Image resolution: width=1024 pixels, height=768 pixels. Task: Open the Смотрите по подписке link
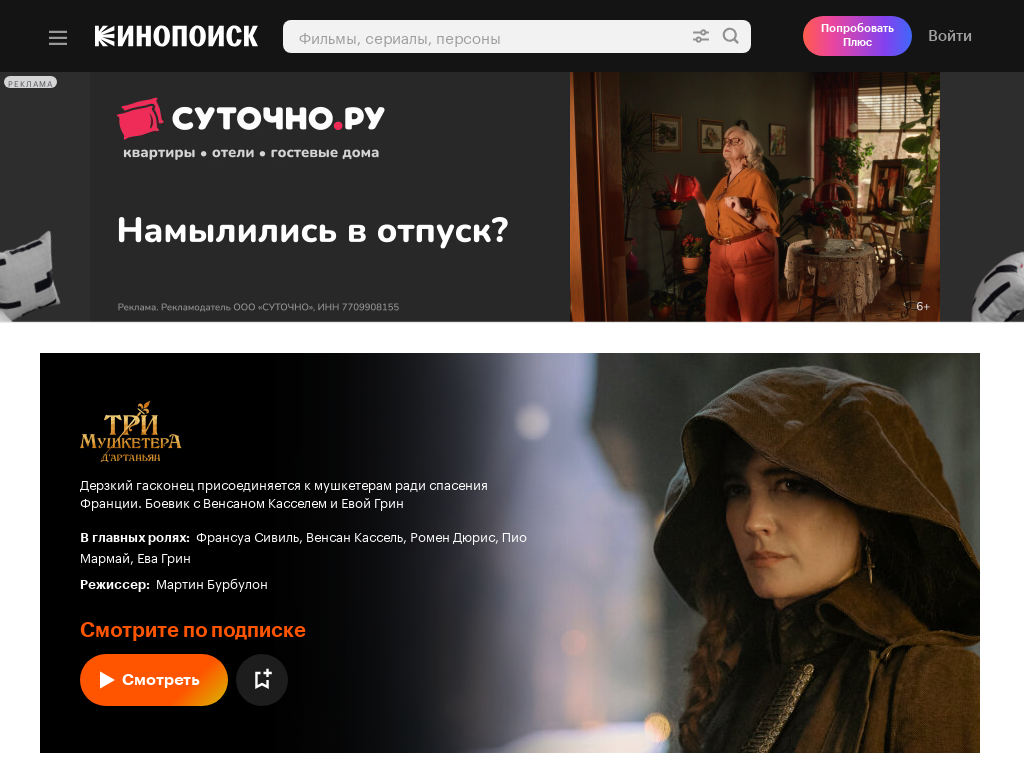click(193, 630)
